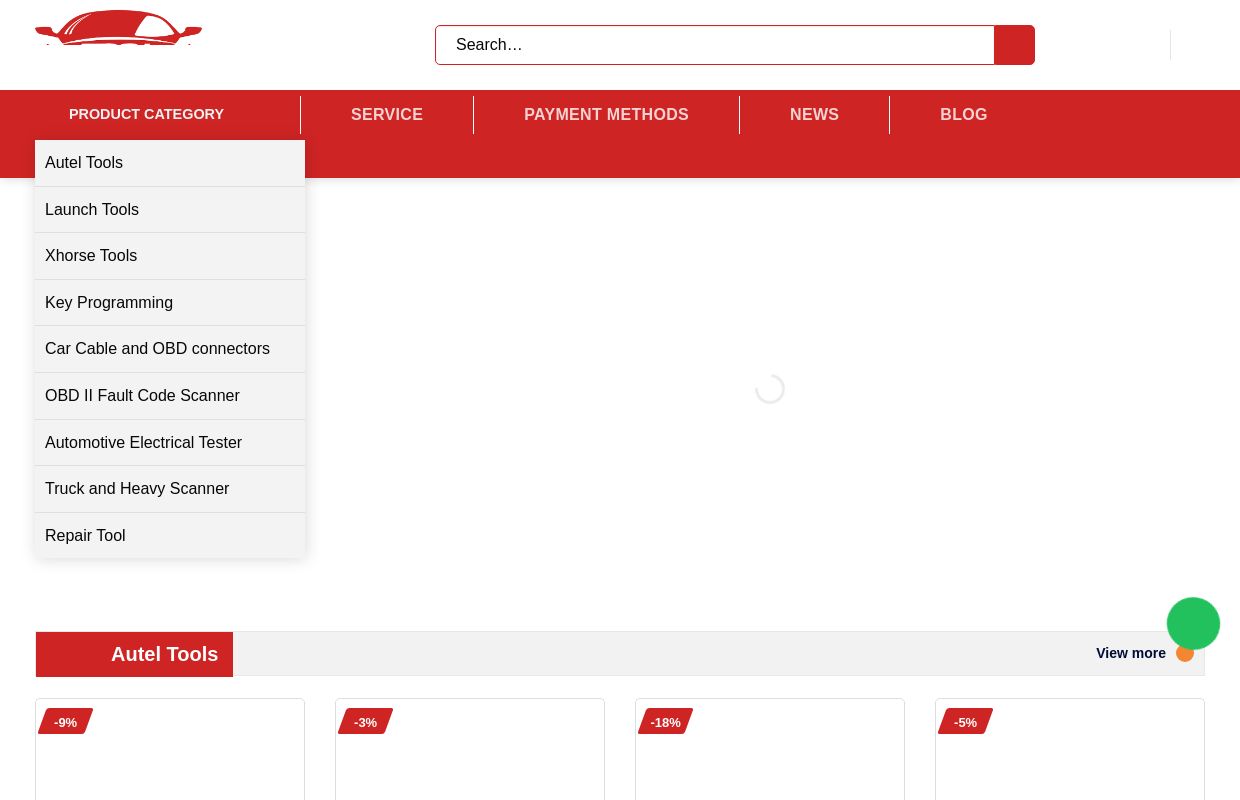The image size is (1240, 800).
Task: Click the red car logo
Action: 118,28
